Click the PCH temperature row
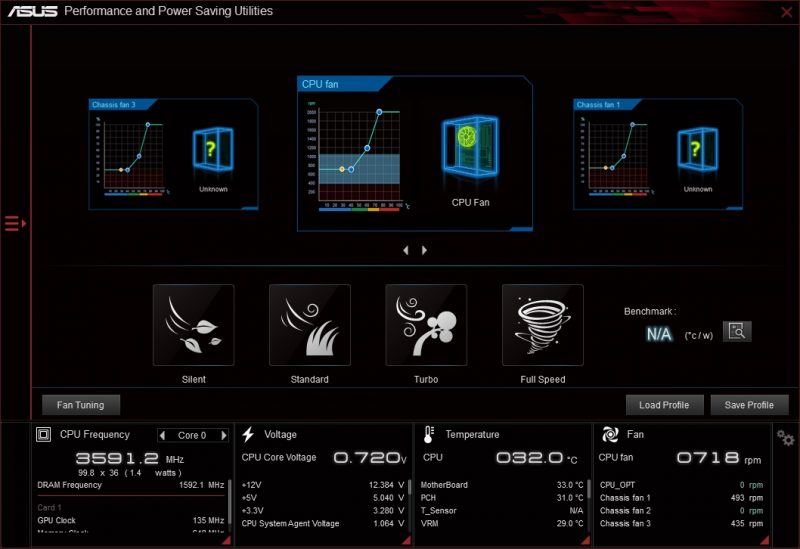The width and height of the screenshot is (800, 549). click(502, 497)
